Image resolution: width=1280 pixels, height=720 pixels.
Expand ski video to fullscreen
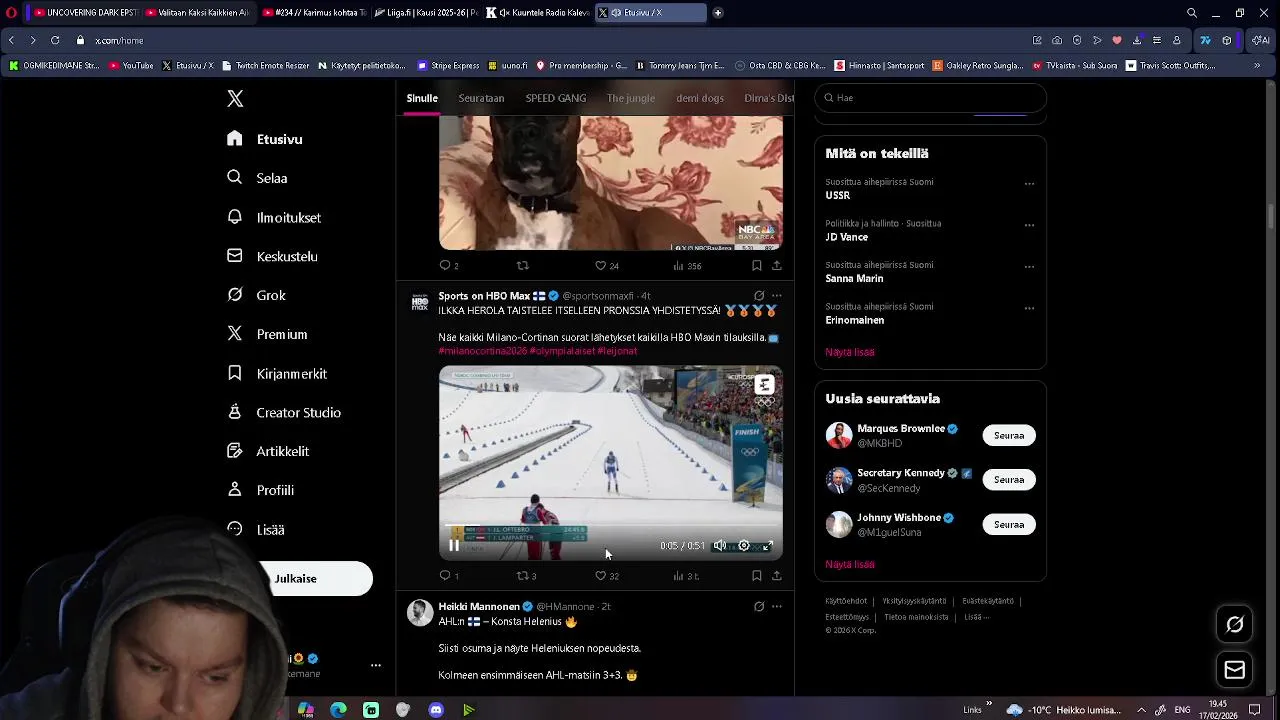point(768,546)
